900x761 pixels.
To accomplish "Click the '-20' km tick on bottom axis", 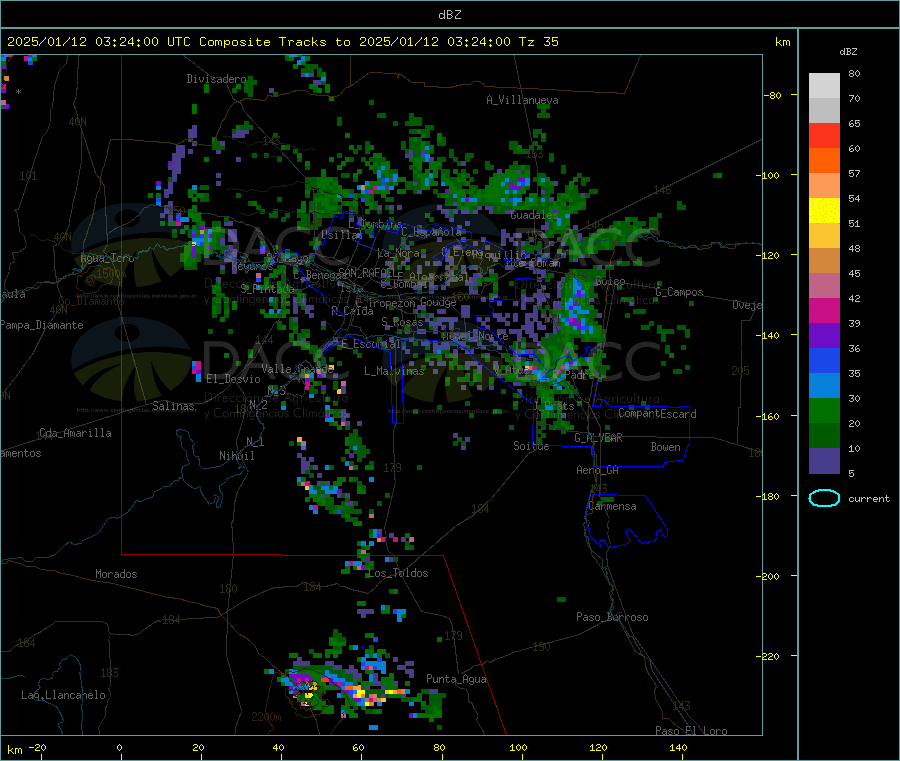I will pyautogui.click(x=37, y=747).
